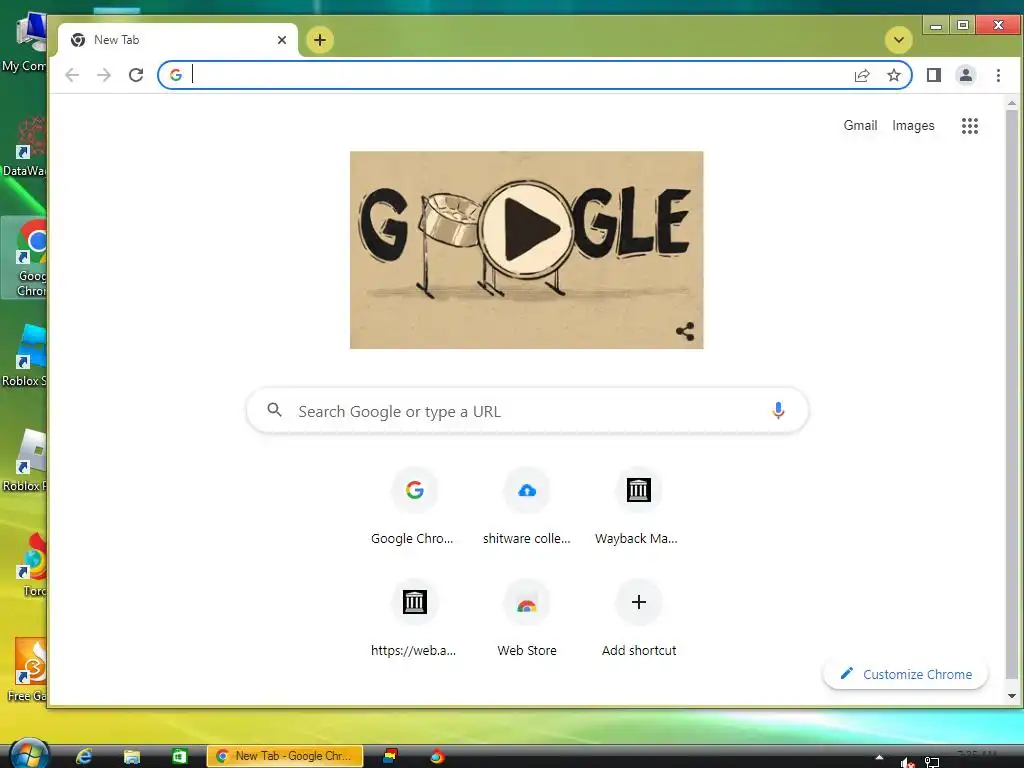The image size is (1024, 768).
Task: Select the New Tab - Google Chrome taskbar button
Action: (284, 756)
